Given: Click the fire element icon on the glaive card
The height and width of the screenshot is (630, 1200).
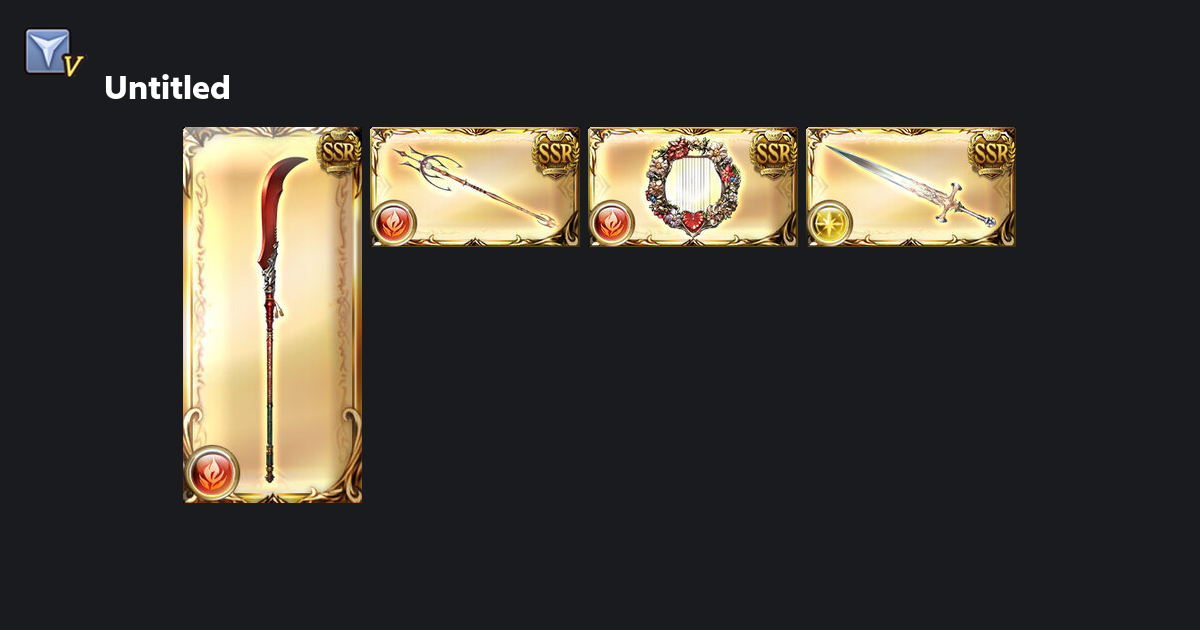Looking at the screenshot, I should coord(212,472).
